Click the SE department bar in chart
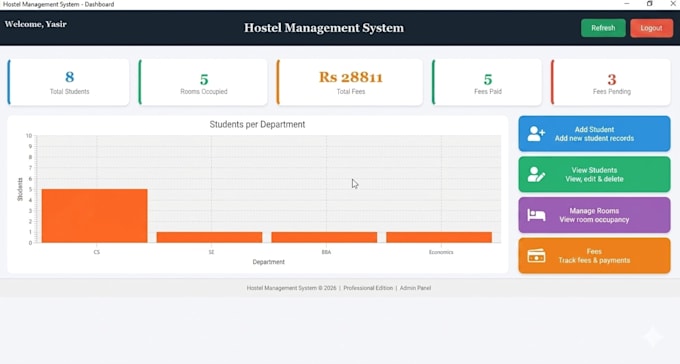The height and width of the screenshot is (364, 680). 209,237
